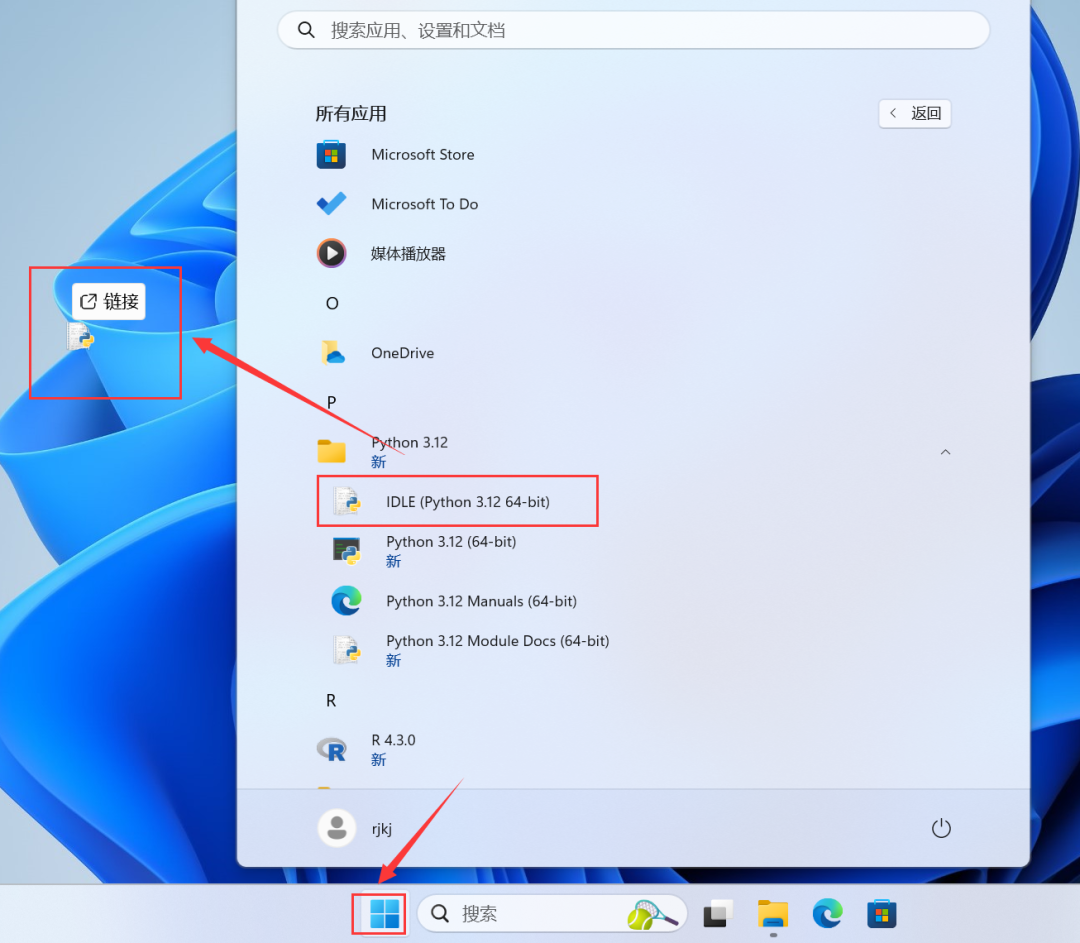Launch Microsoft To Do checkmark icon
Viewport: 1080px width, 943px height.
point(331,204)
